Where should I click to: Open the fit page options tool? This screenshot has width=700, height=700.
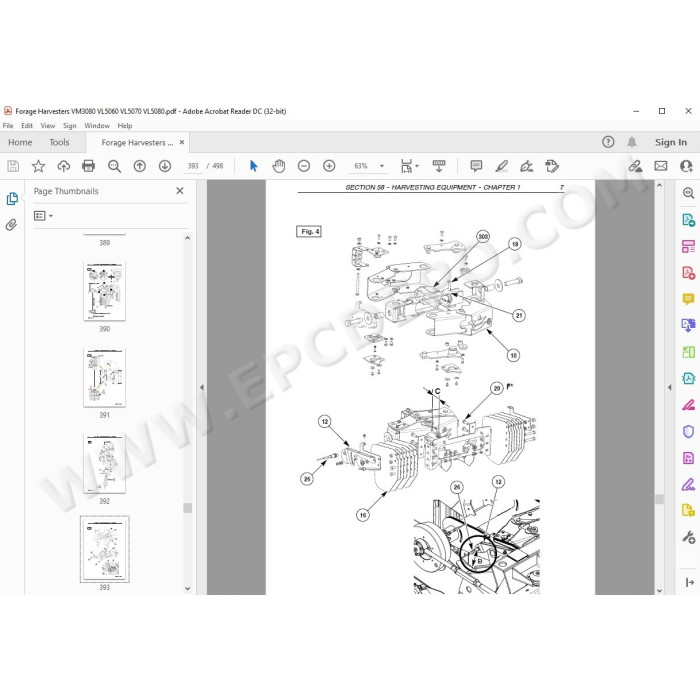tap(409, 166)
